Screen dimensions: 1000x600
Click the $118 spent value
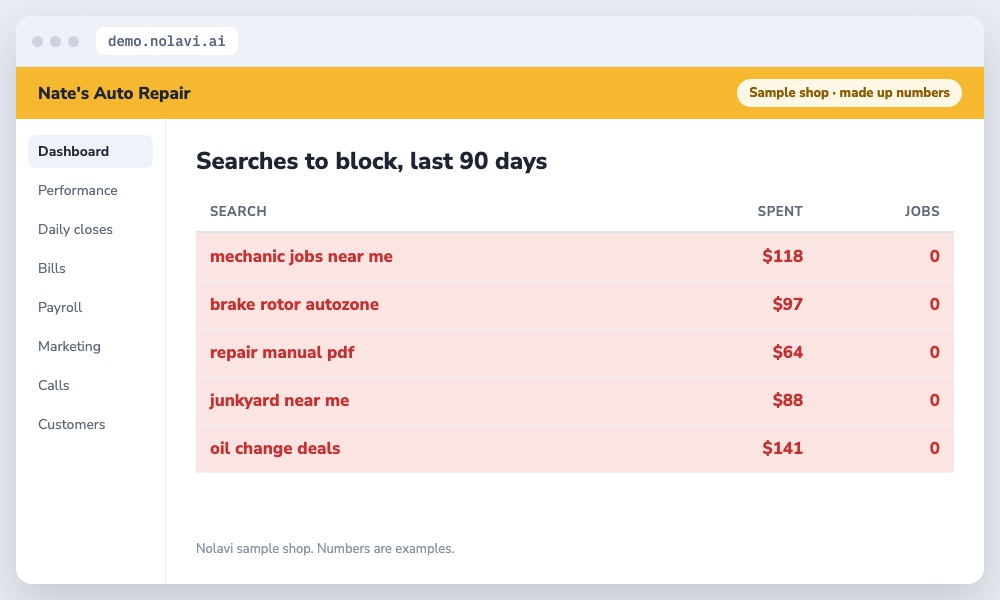coord(783,256)
